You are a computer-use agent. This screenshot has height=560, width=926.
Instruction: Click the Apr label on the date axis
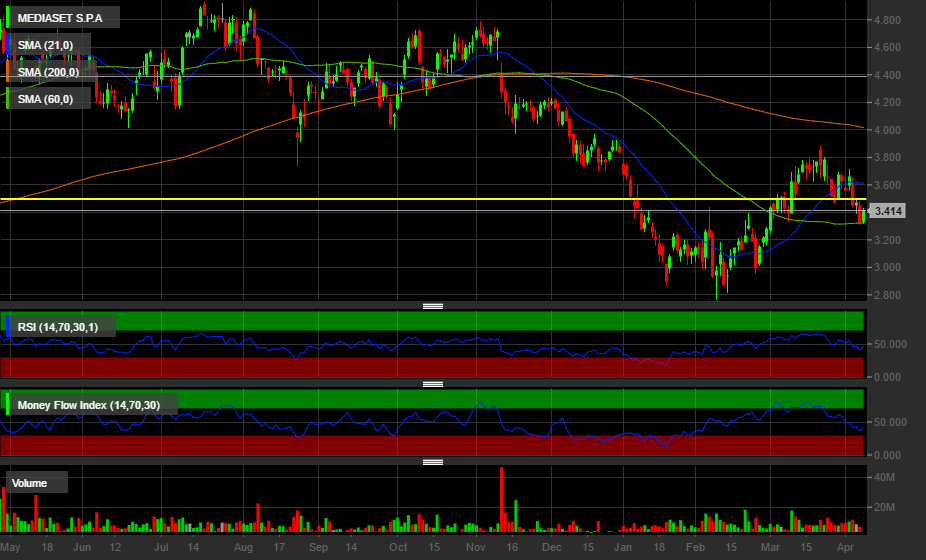pos(846,548)
